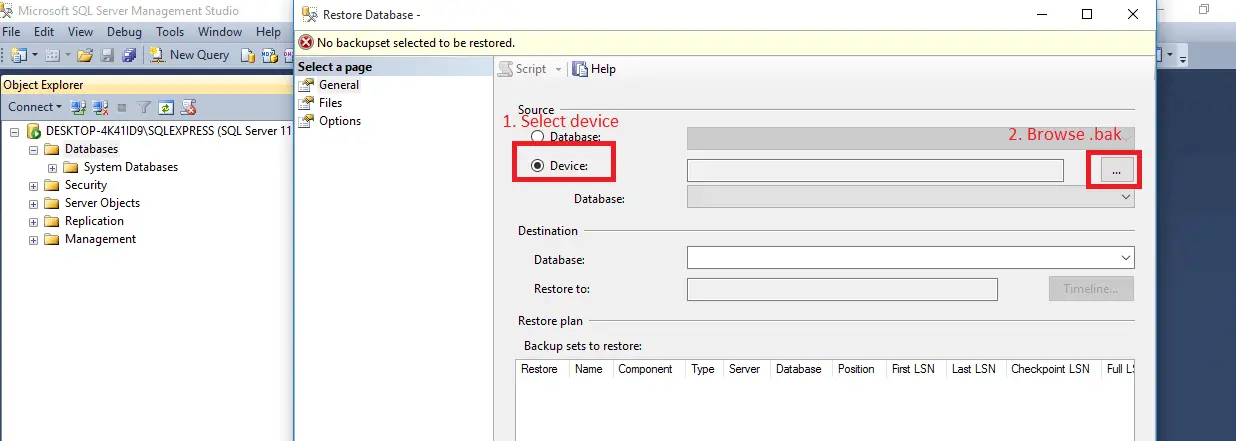This screenshot has width=1236, height=441.
Task: Open the Tools menu
Action: (170, 32)
